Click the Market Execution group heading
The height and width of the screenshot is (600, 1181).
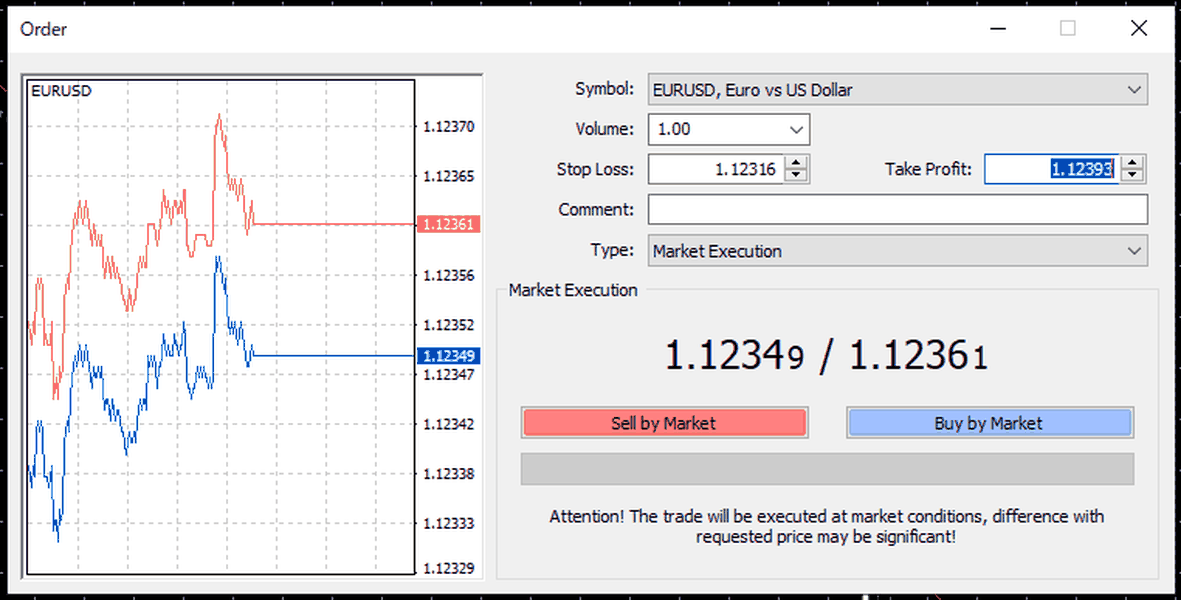point(573,291)
